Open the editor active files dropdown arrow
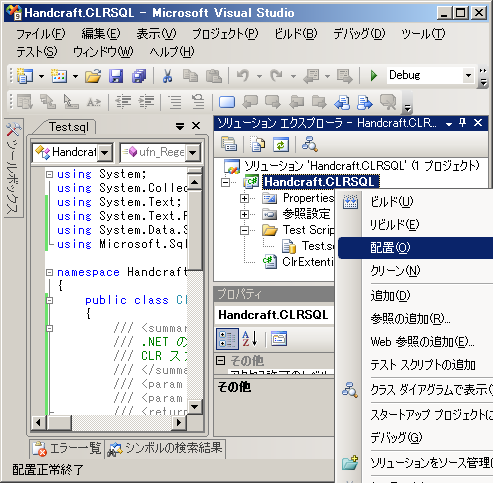 180,126
